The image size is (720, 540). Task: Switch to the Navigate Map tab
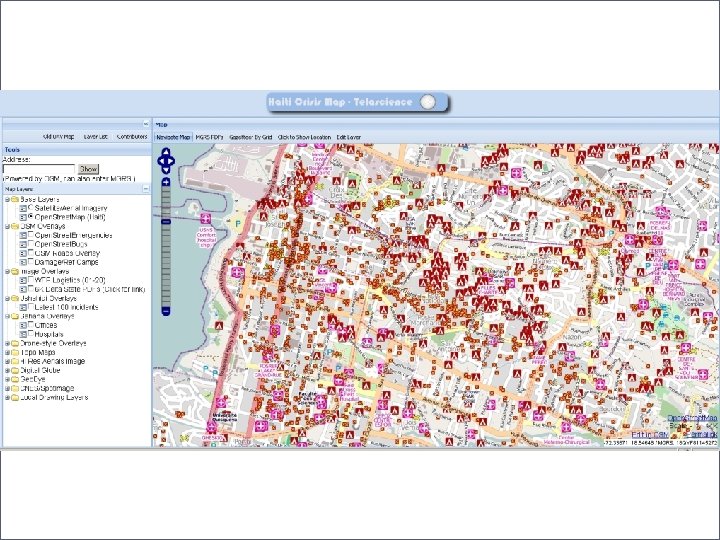point(173,137)
